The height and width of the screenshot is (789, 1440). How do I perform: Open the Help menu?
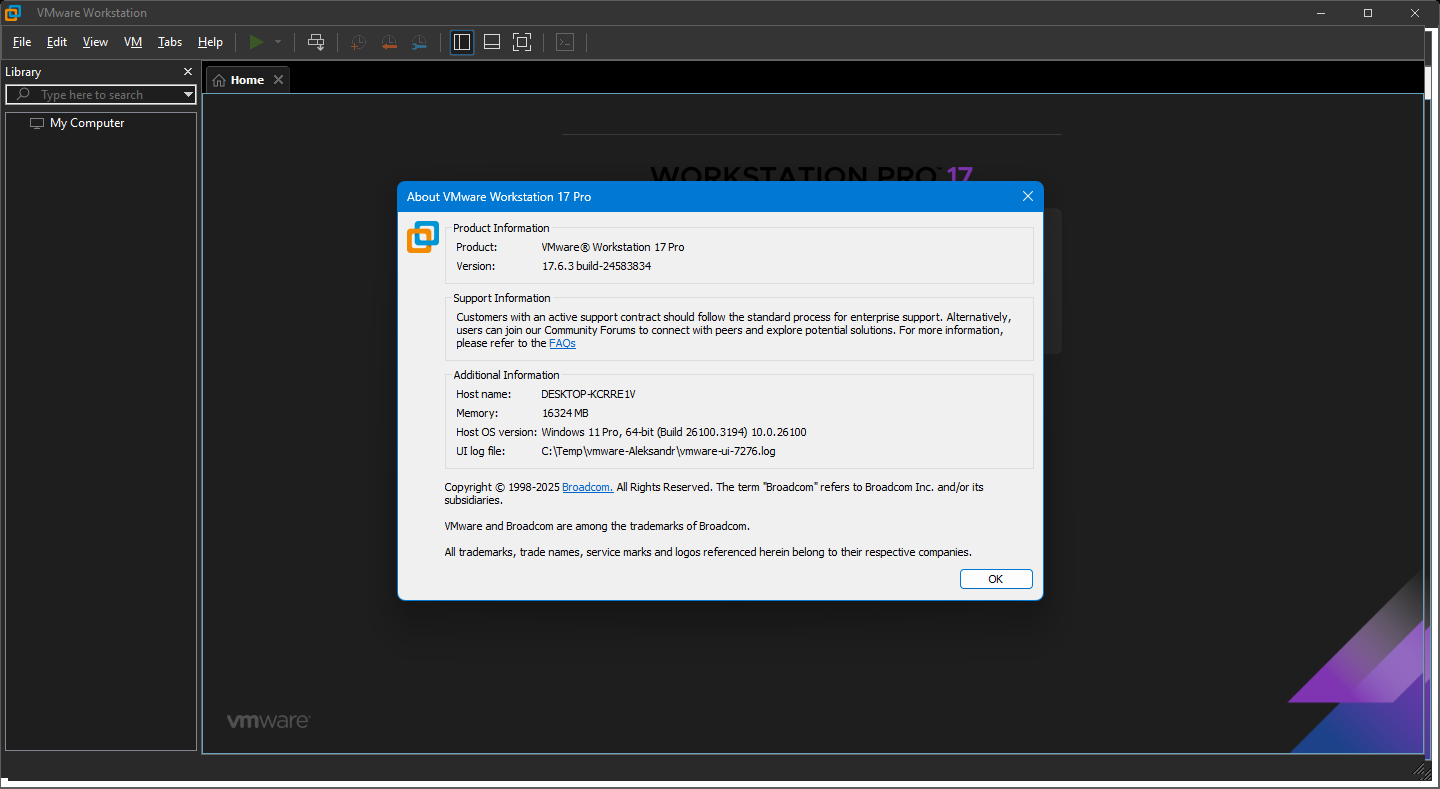point(210,42)
